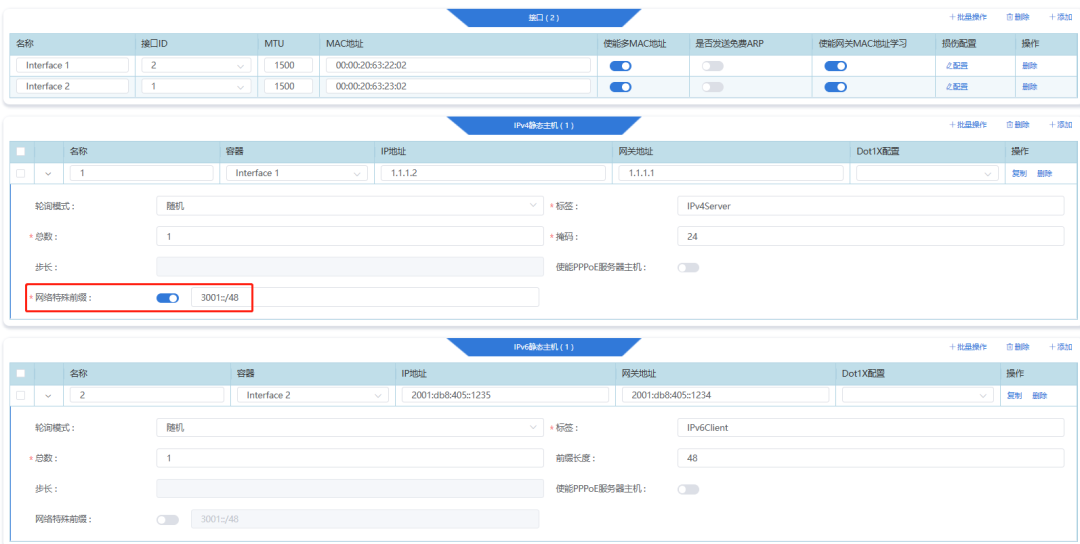The image size is (1080, 544).
Task: Click 配置 edit icon for Interface 1
Action: pos(948,66)
